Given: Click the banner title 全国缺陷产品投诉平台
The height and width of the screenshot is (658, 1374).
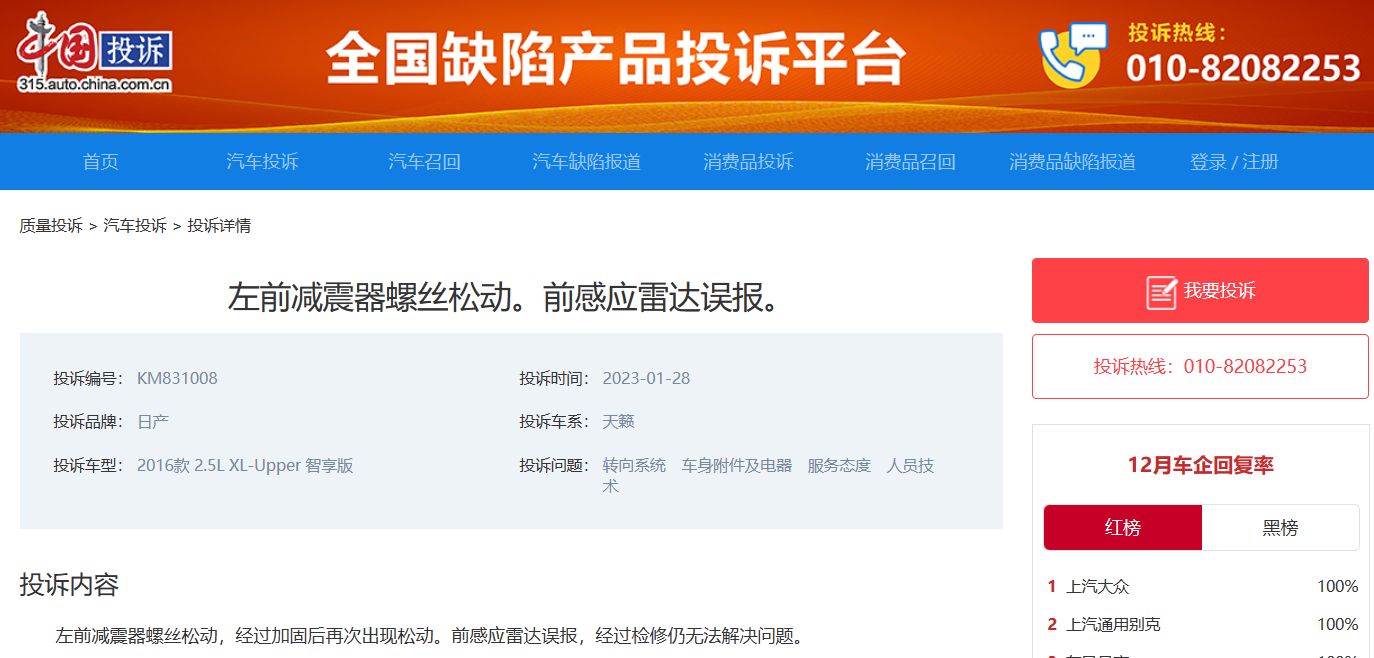Looking at the screenshot, I should 615,59.
